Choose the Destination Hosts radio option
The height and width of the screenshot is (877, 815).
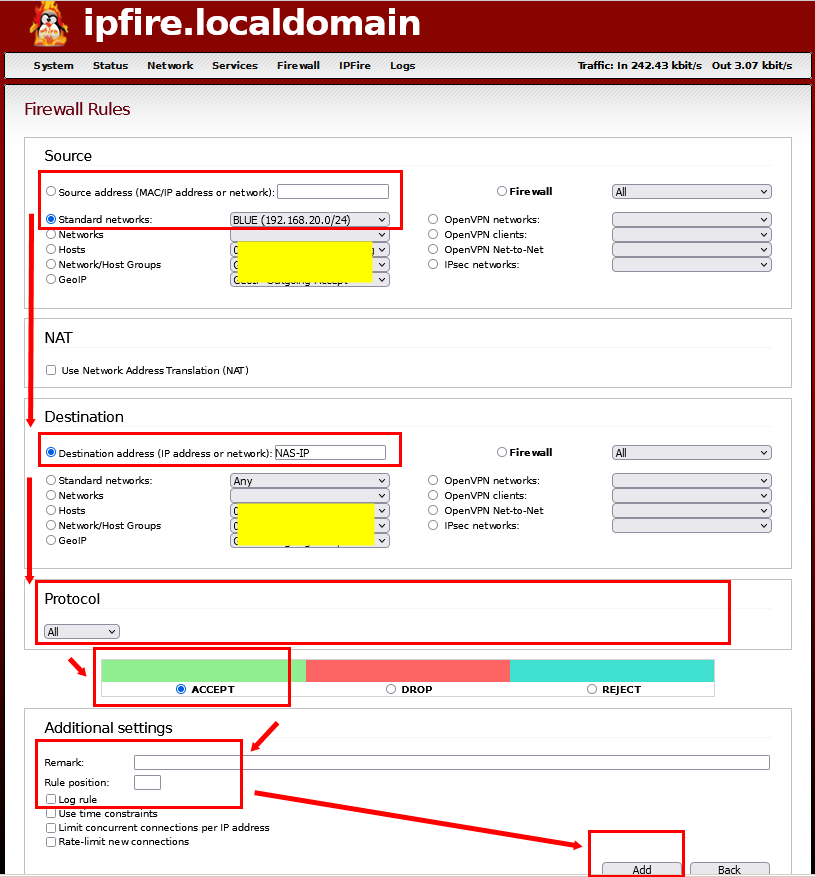click(x=51, y=510)
